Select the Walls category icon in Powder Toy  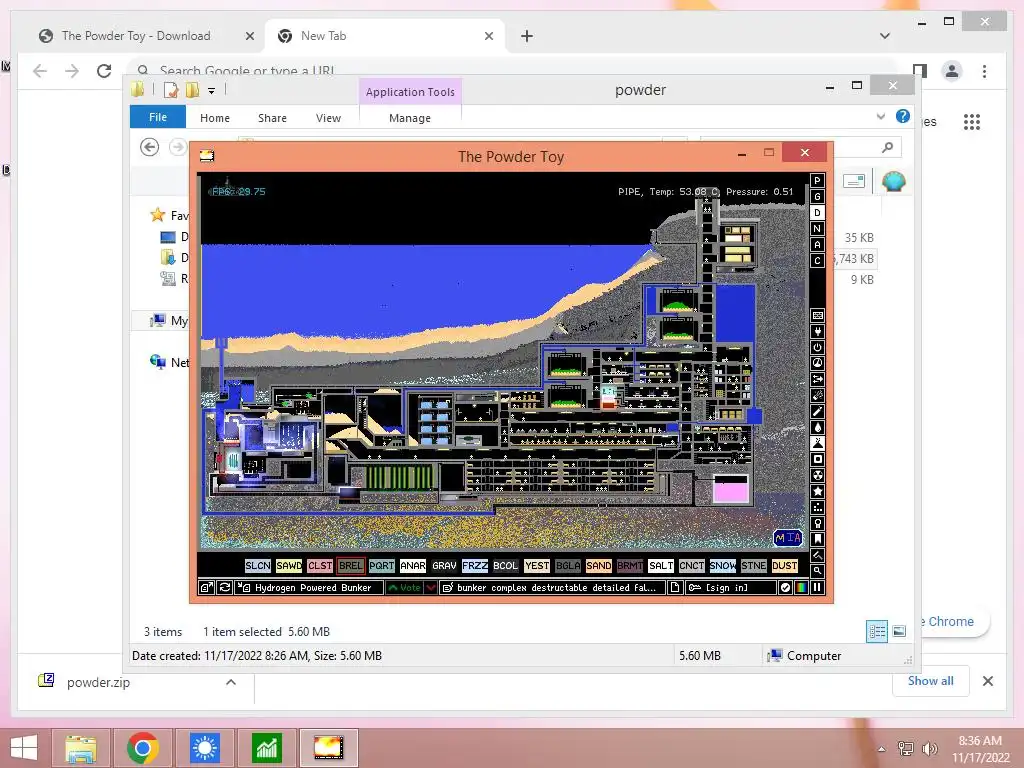click(817, 315)
